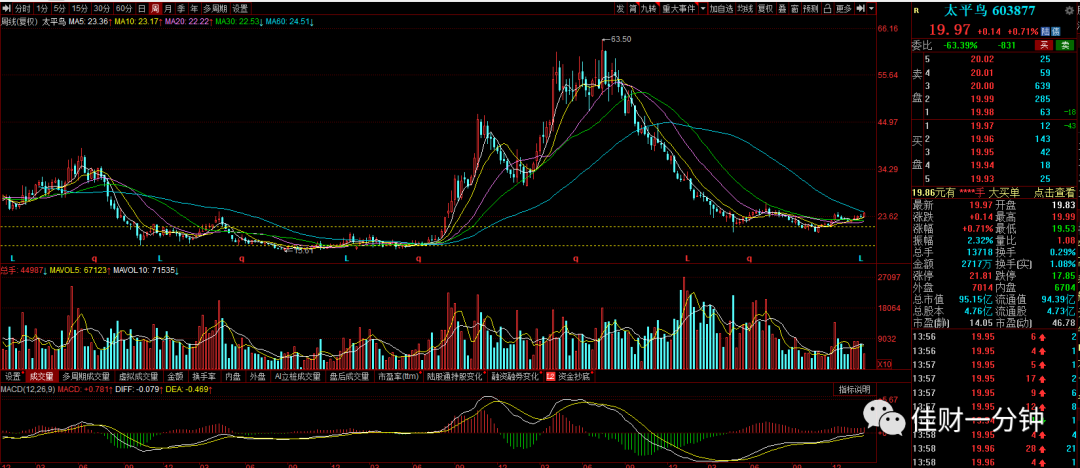Select the 金额 indicator tab

click(175, 377)
